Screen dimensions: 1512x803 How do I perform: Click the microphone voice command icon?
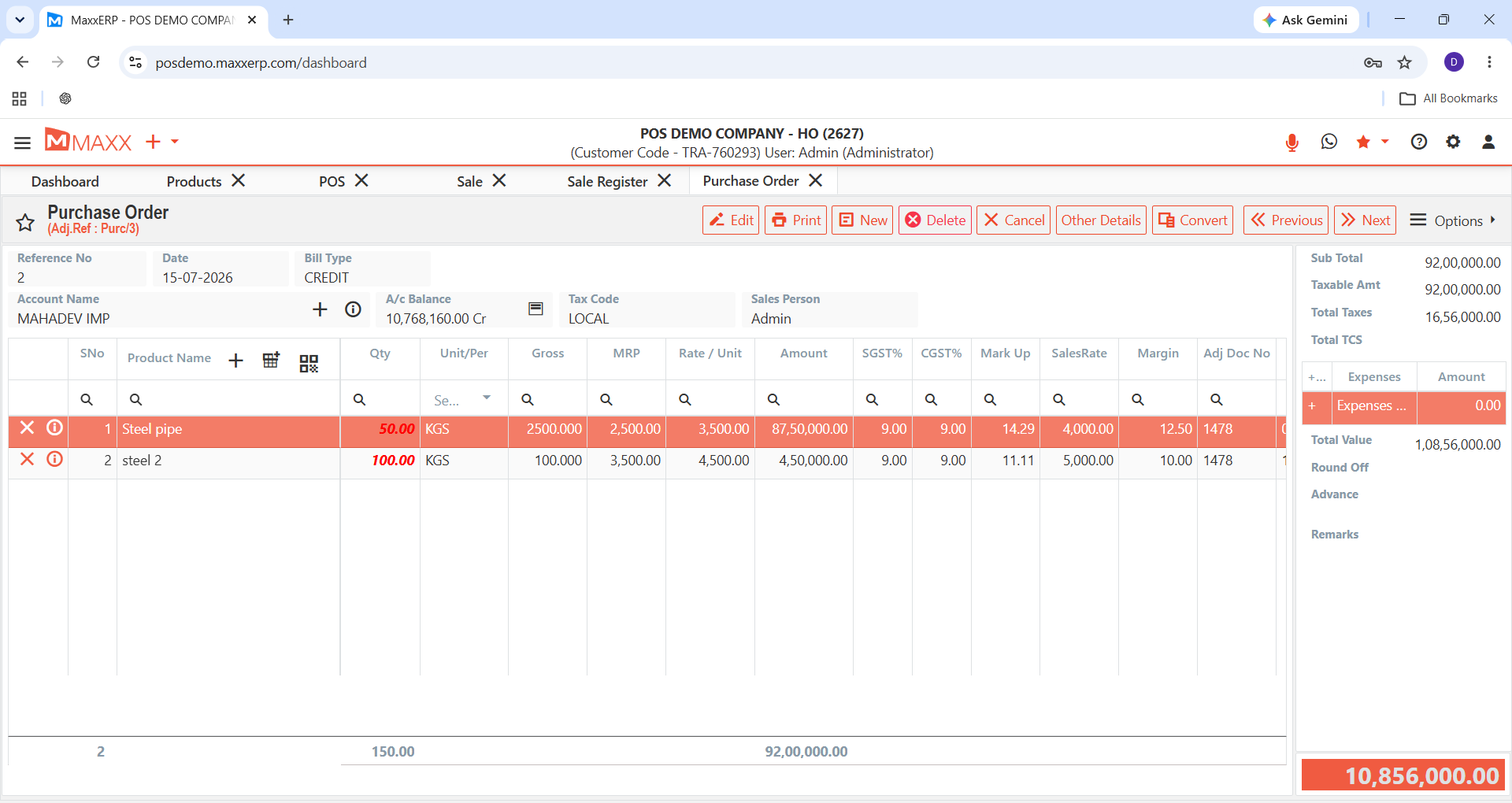[x=1291, y=142]
